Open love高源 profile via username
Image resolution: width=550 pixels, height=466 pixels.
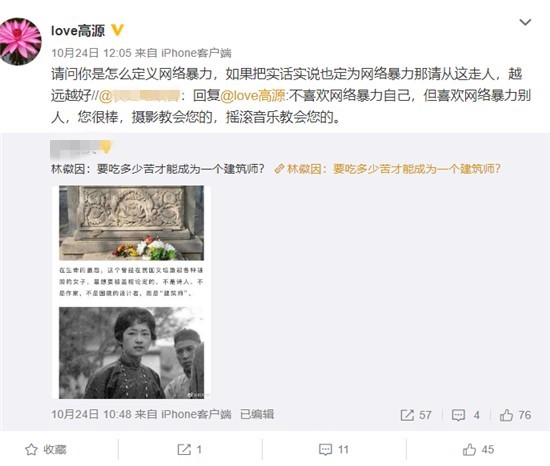78,31
